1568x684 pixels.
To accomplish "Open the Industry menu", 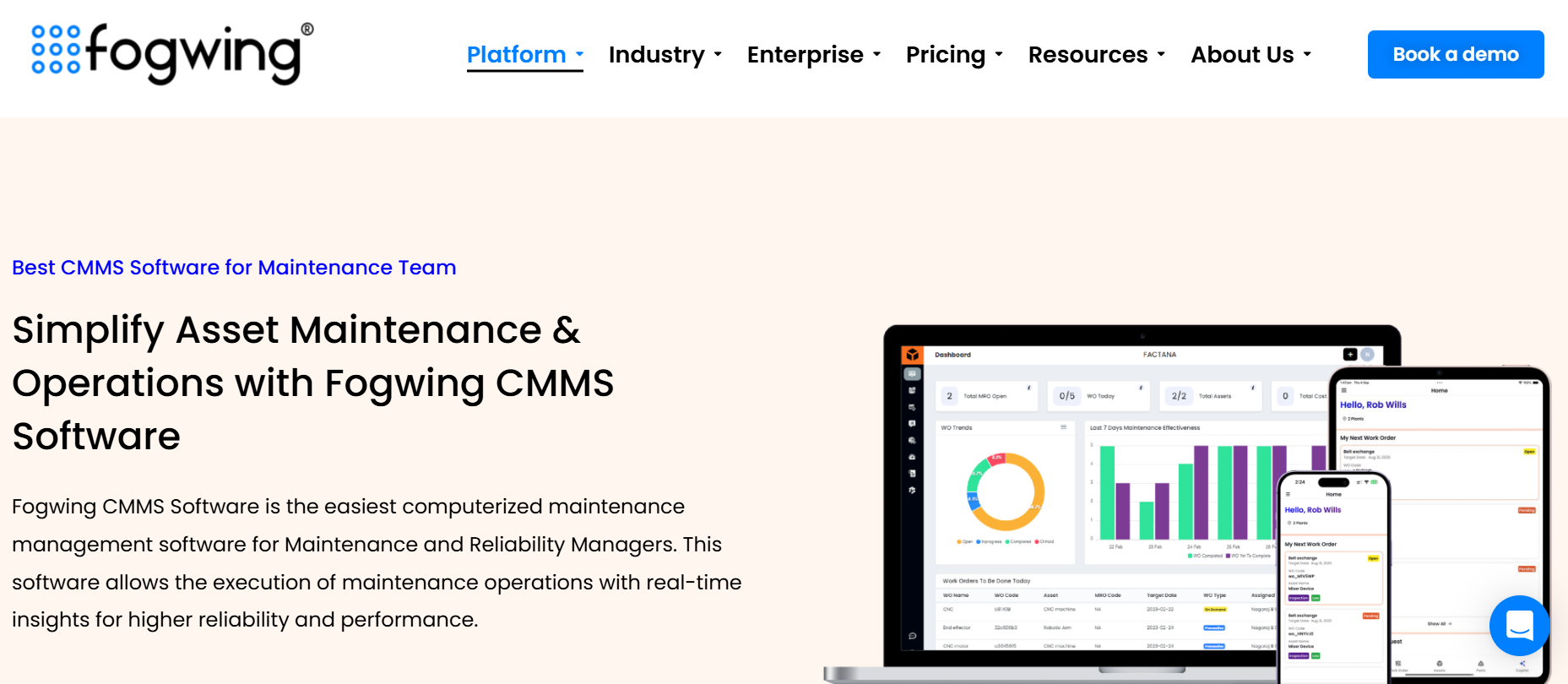I will [x=656, y=55].
